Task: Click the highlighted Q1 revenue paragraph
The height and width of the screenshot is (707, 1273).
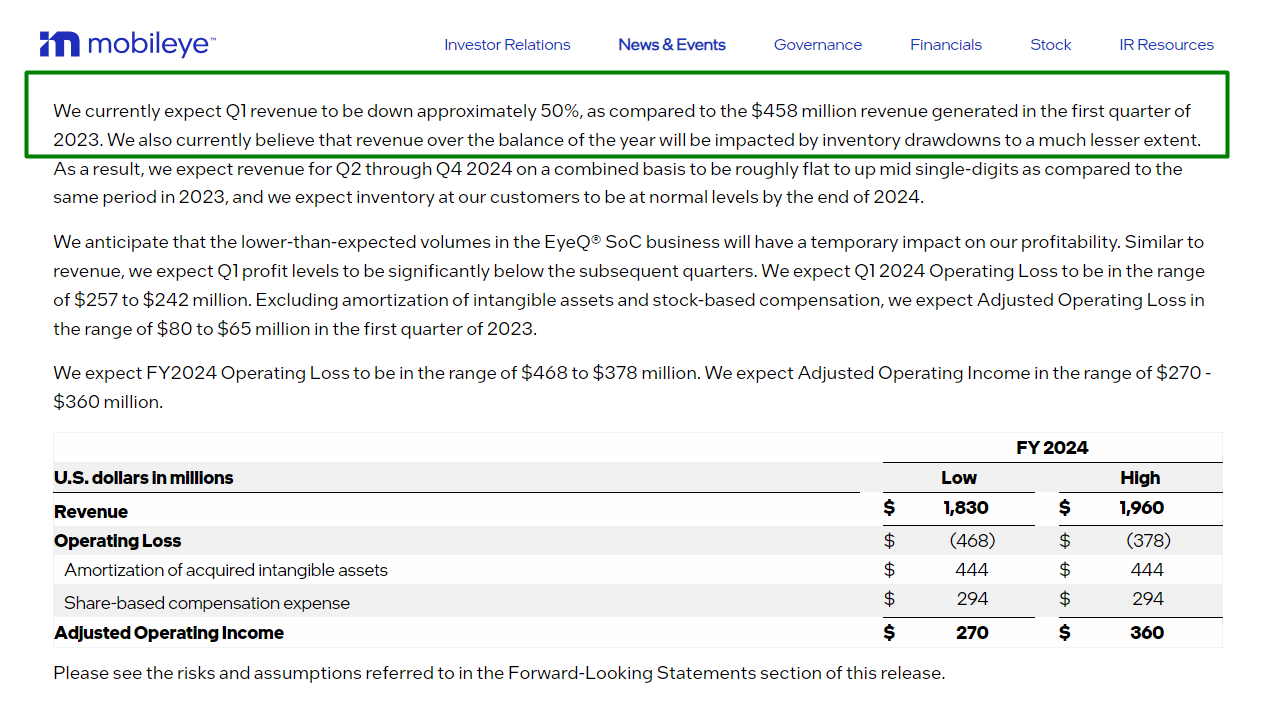Action: (627, 125)
